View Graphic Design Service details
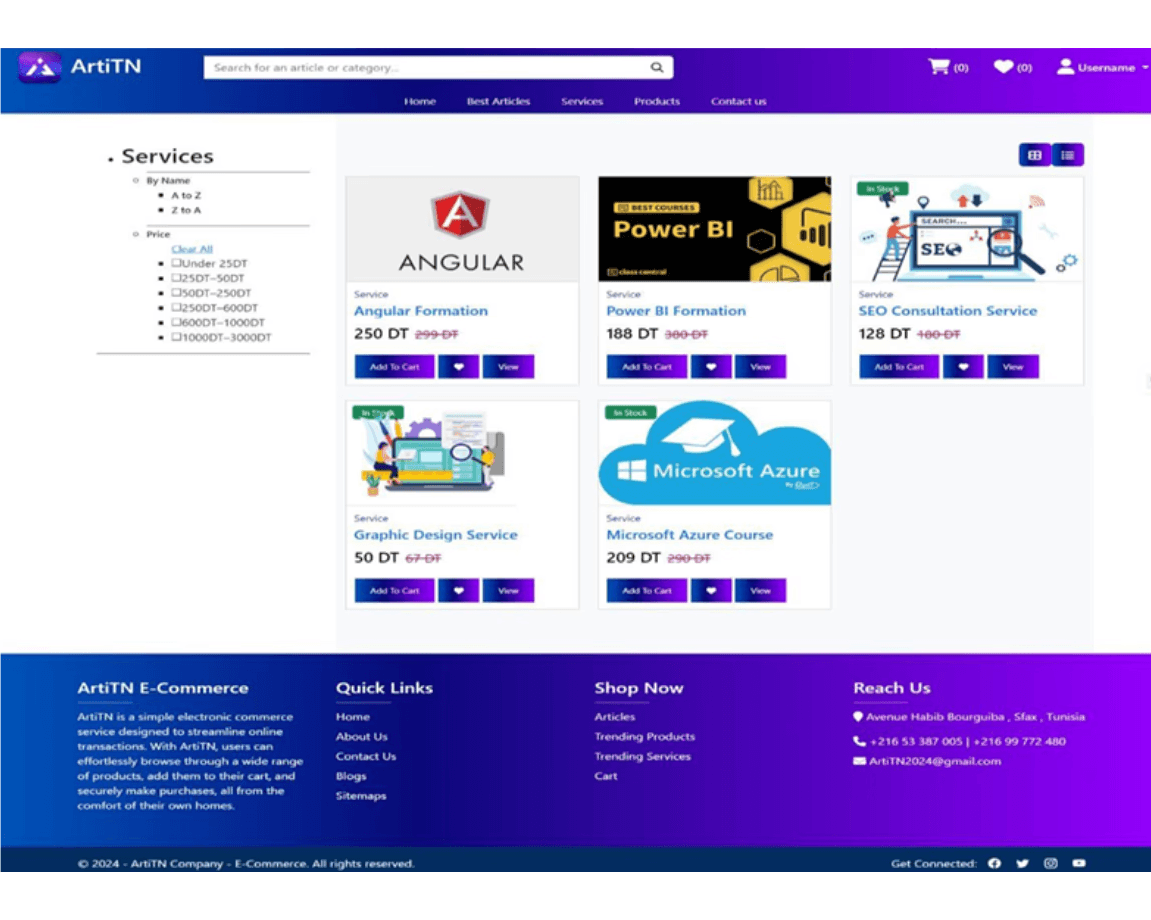The width and height of the screenshot is (1151, 920). pos(508,590)
